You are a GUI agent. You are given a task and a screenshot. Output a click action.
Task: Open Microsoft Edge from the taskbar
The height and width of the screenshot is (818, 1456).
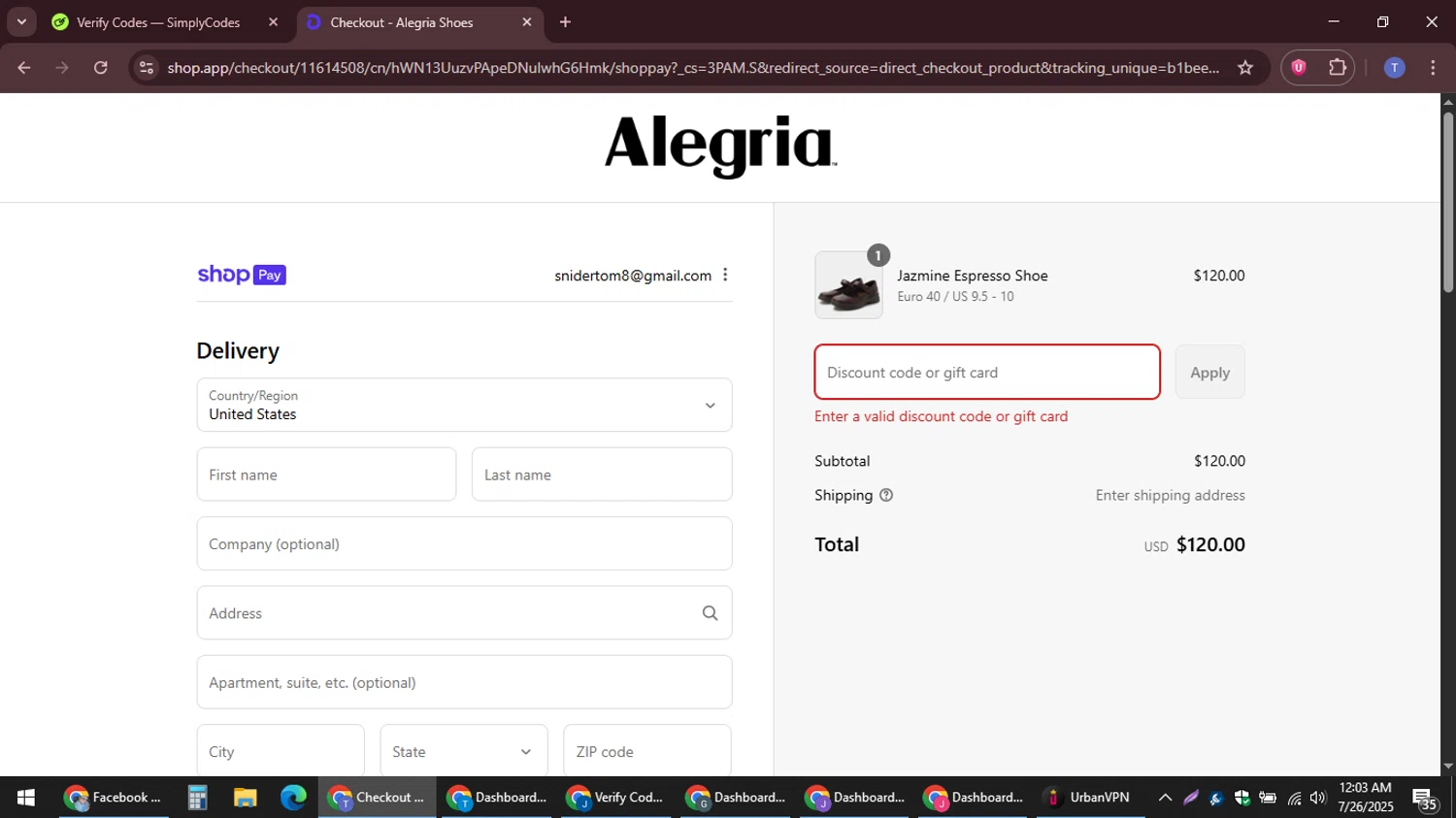pyautogui.click(x=293, y=798)
